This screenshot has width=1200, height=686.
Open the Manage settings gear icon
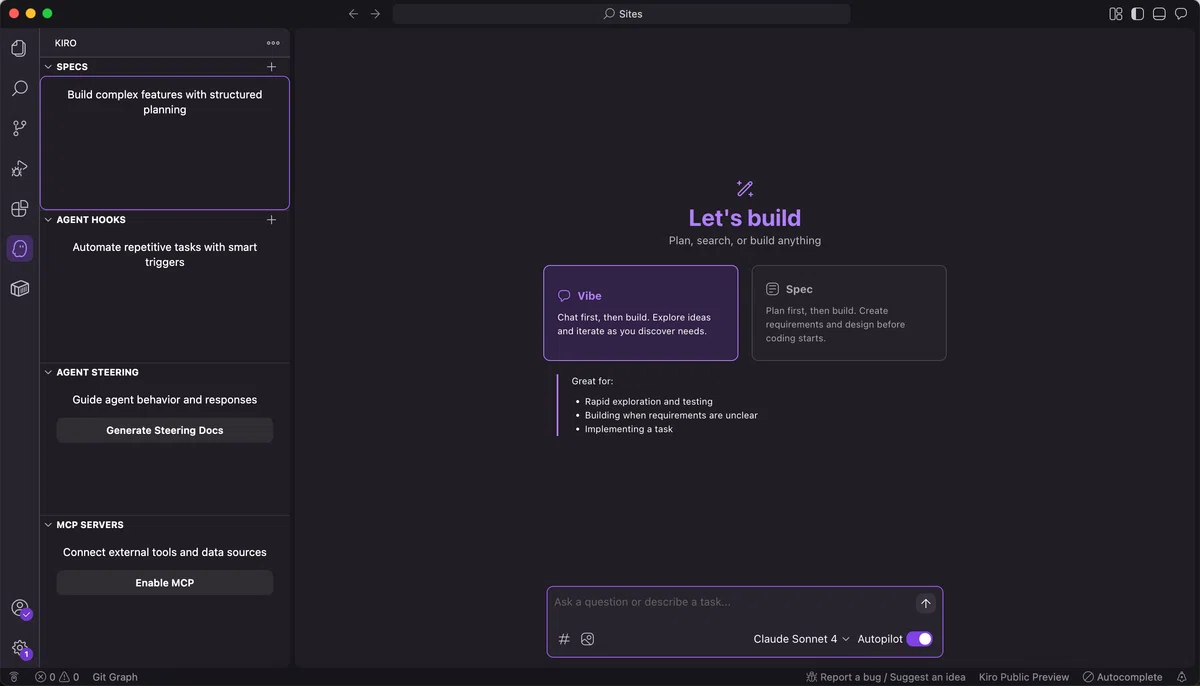coord(19,648)
